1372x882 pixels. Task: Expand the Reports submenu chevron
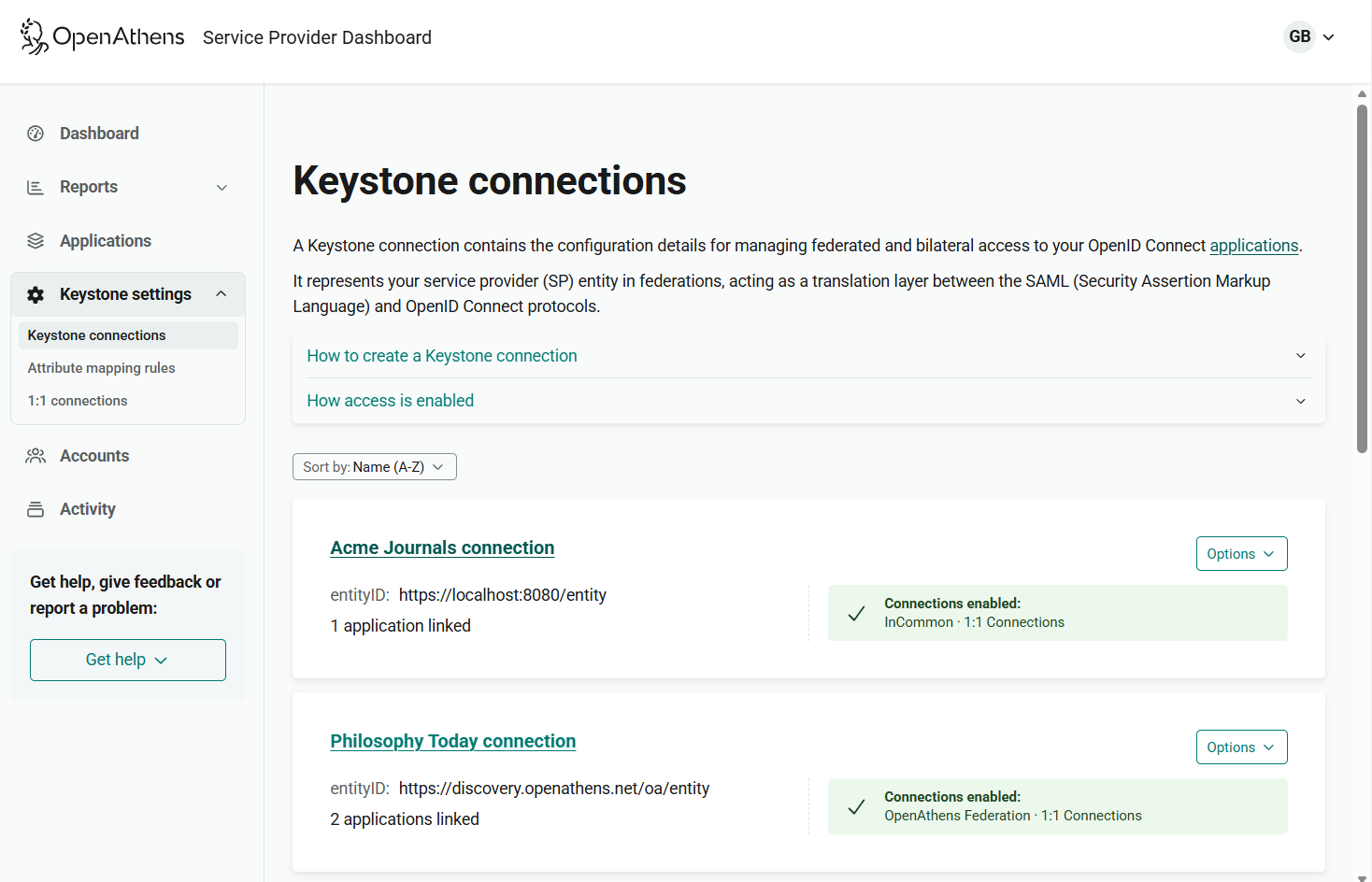(222, 187)
